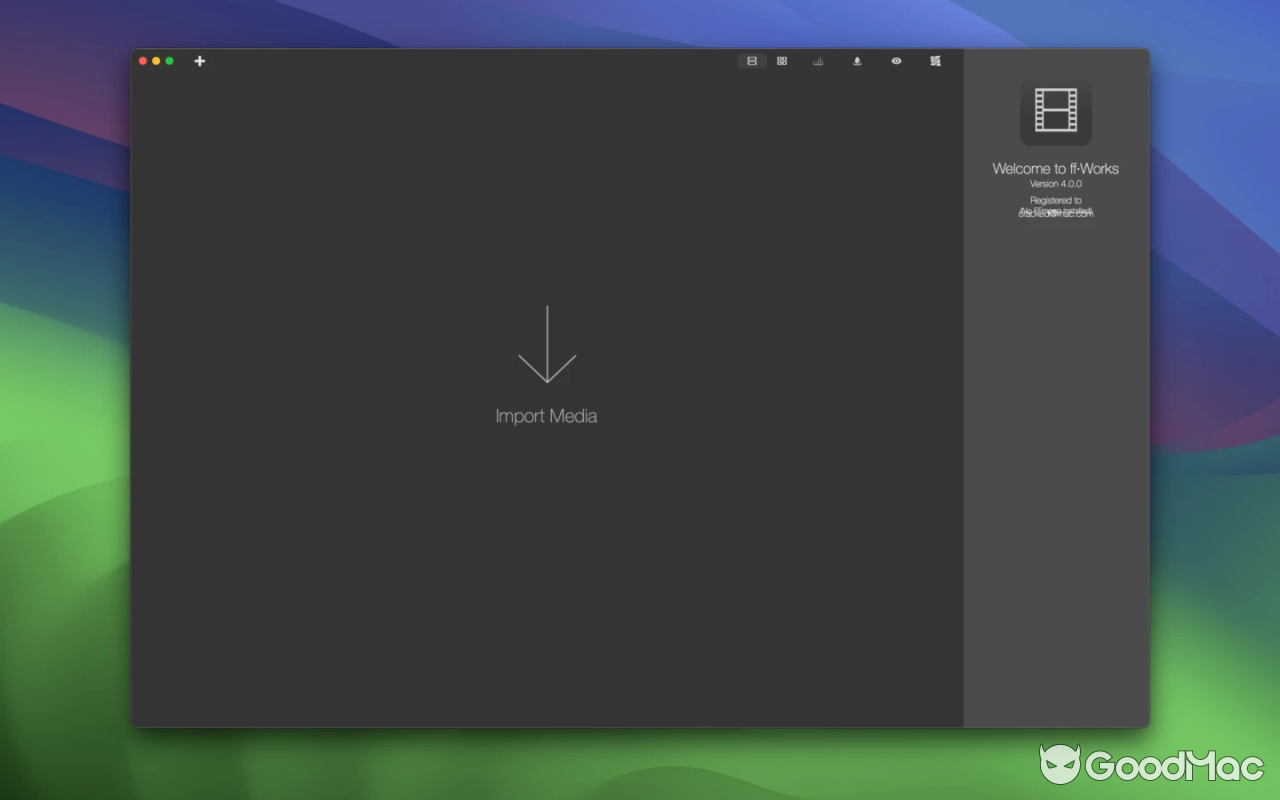Screen dimensions: 1280x800
Task: Toggle the active filmstrip view highlight
Action: [x=751, y=61]
